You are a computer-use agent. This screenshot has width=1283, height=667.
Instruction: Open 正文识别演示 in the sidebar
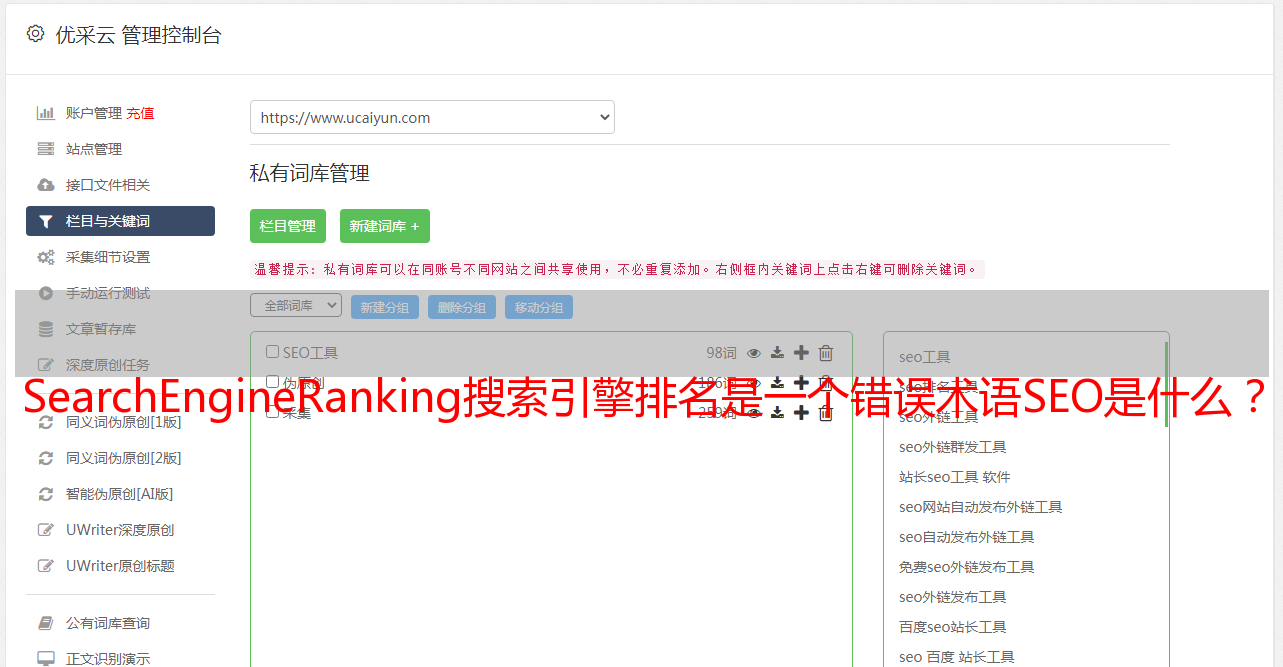pyautogui.click(x=108, y=659)
